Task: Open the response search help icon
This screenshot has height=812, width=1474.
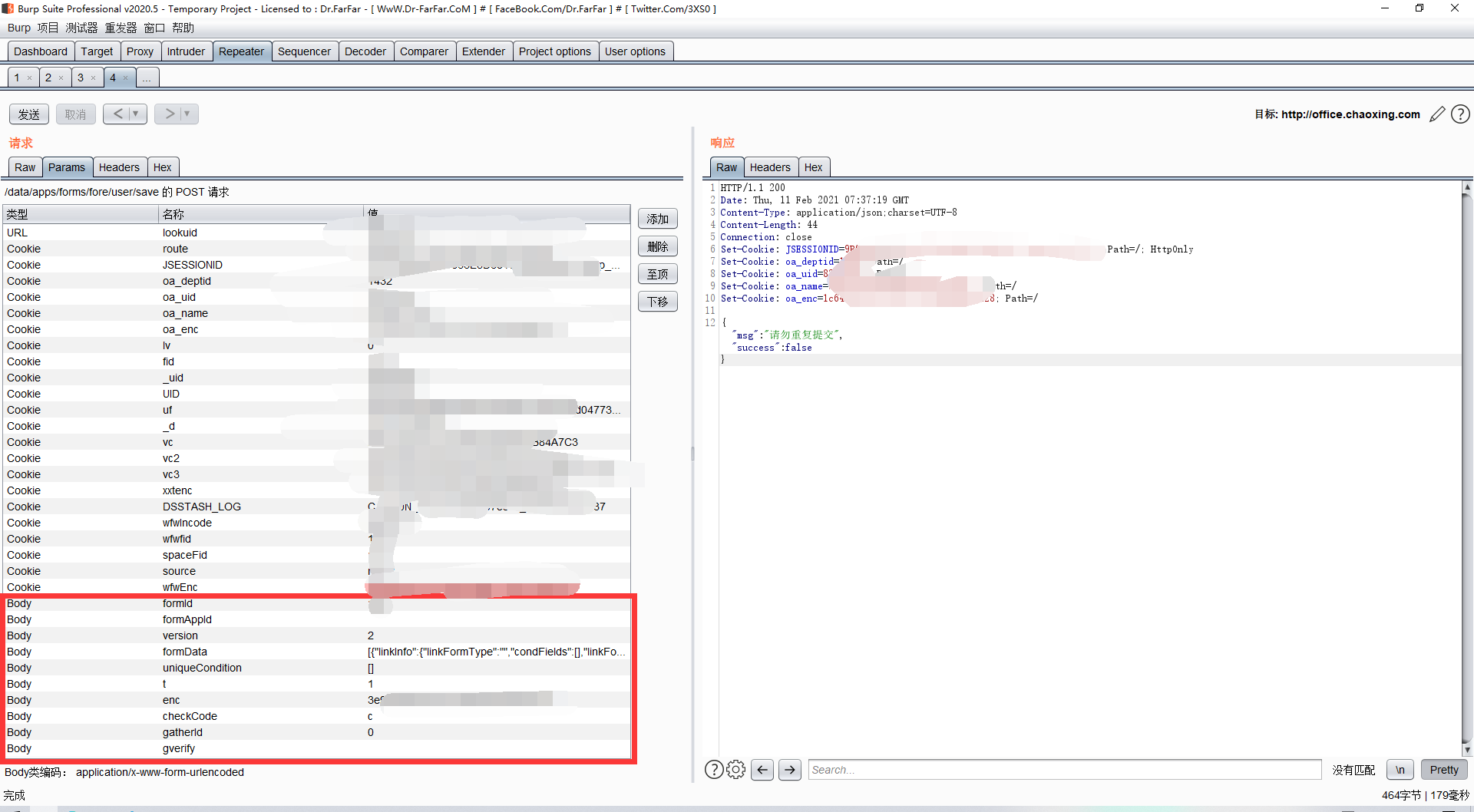Action: coord(714,770)
